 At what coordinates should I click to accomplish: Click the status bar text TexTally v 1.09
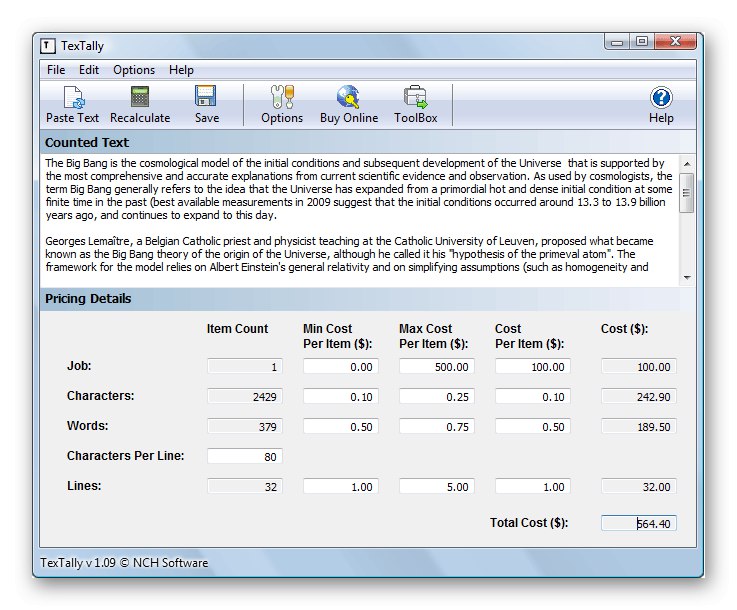(124, 563)
